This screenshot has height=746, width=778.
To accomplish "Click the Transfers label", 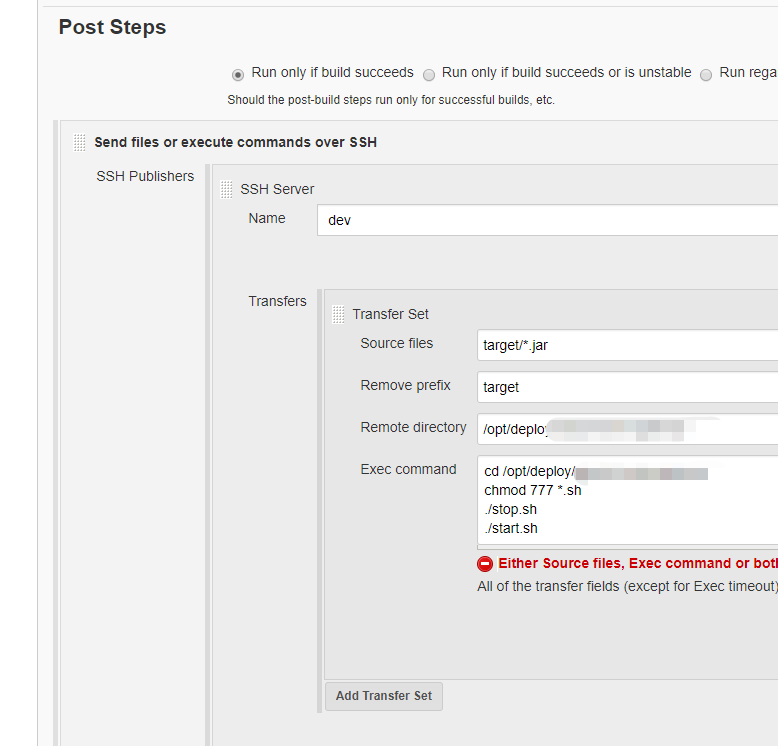I will 277,301.
